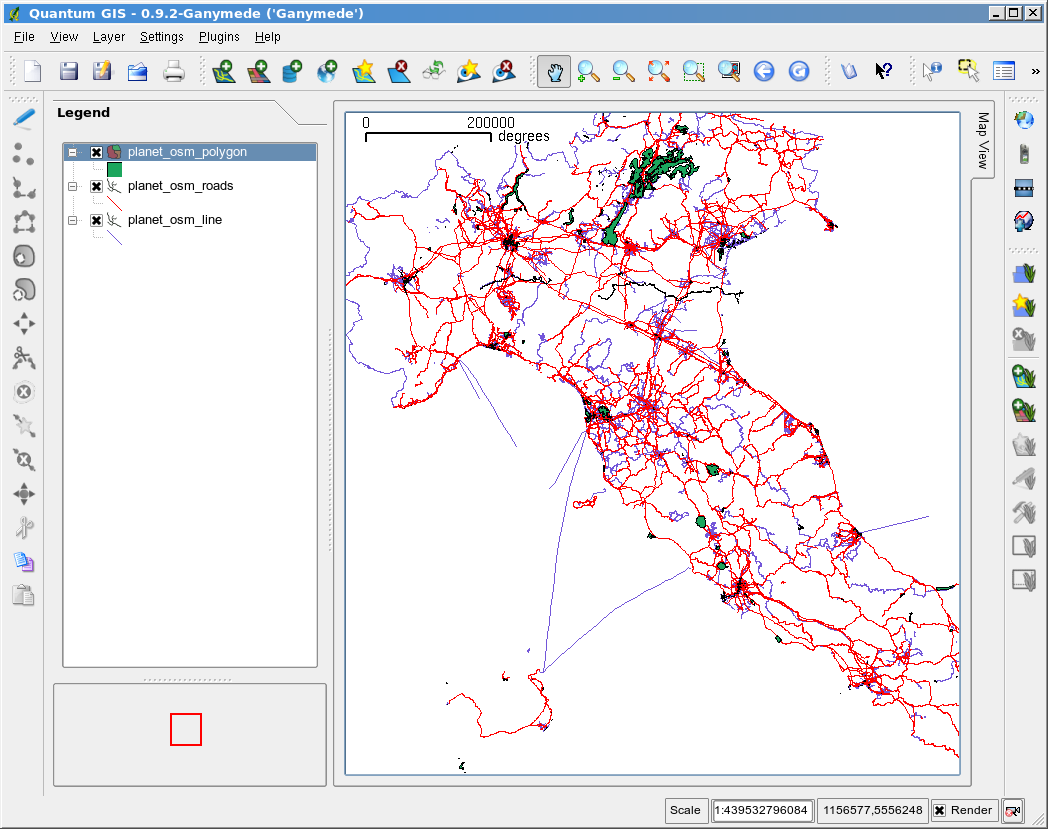The height and width of the screenshot is (829, 1048).
Task: Click the projection status icon
Action: 1013,810
